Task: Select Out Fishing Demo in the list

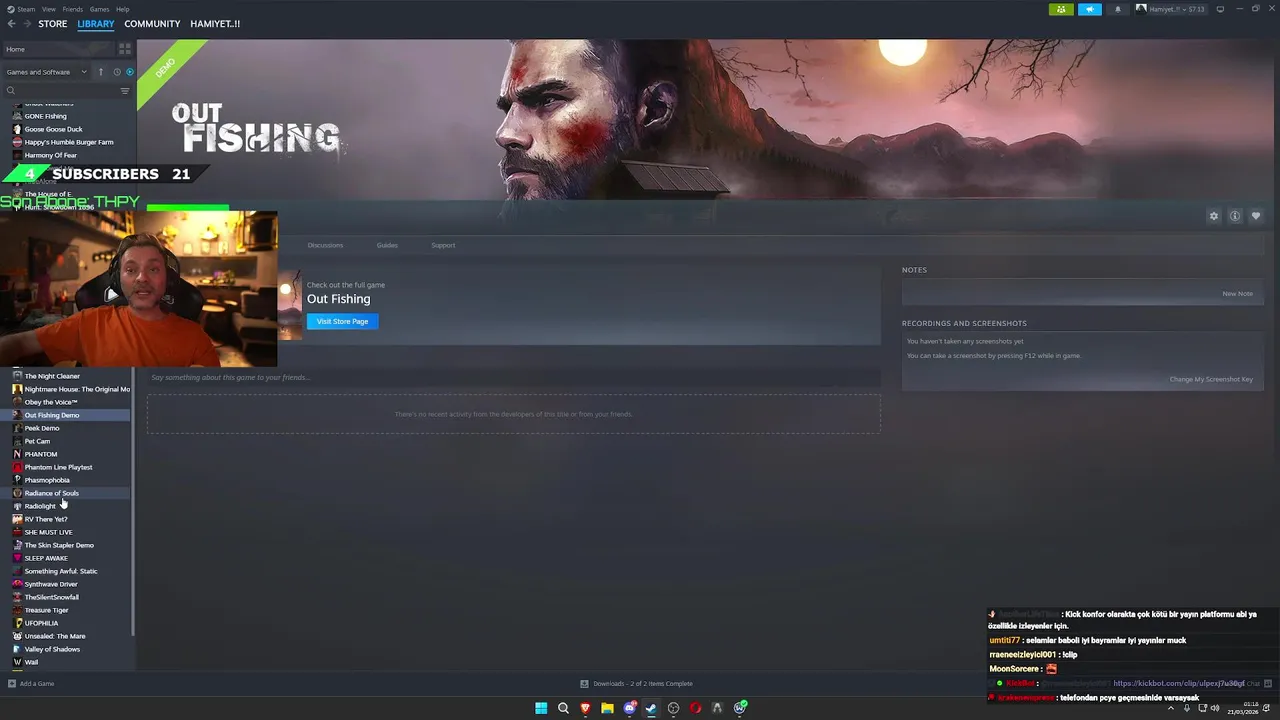Action: click(x=52, y=415)
